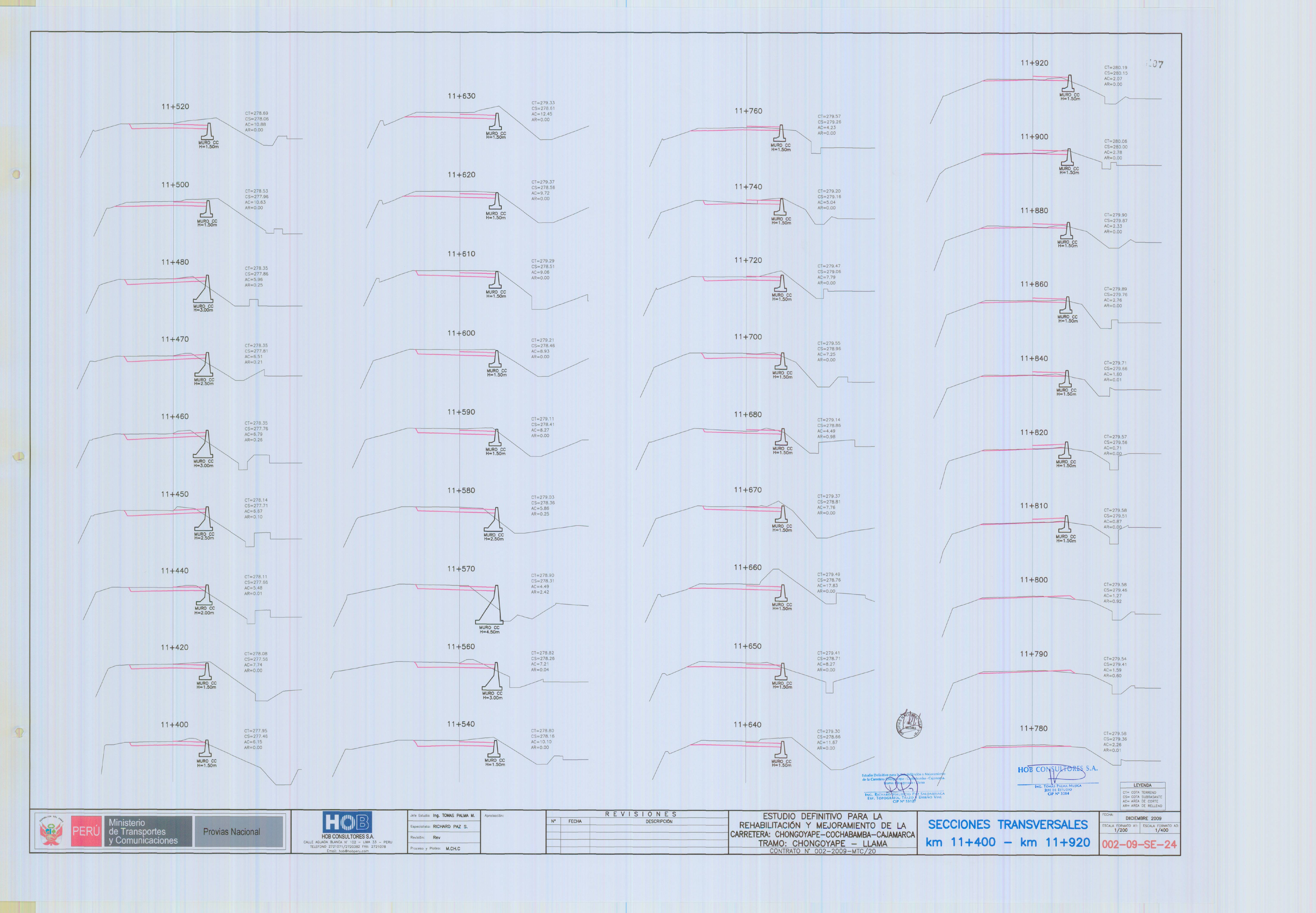Click the 'LEYENDA' legend box heading
The width and height of the screenshot is (1316, 913).
pos(1142,786)
